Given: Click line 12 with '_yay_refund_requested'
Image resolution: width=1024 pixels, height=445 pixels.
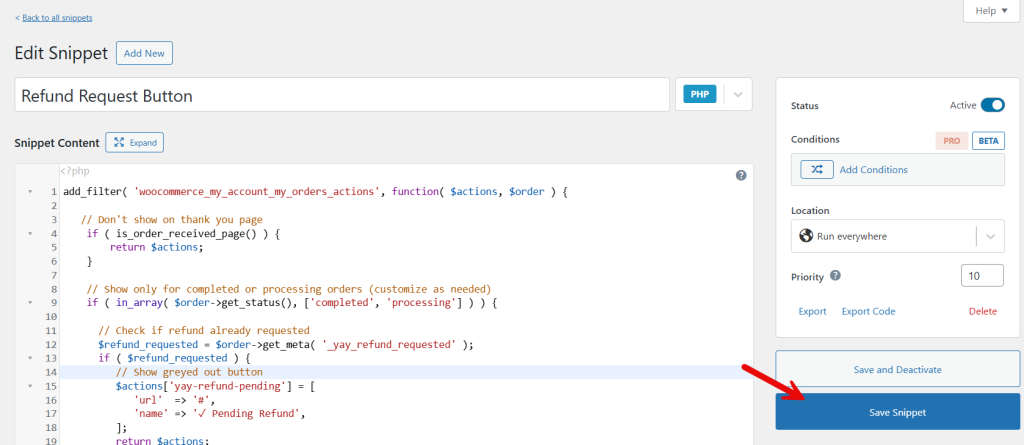Looking at the screenshot, I should tap(285, 345).
